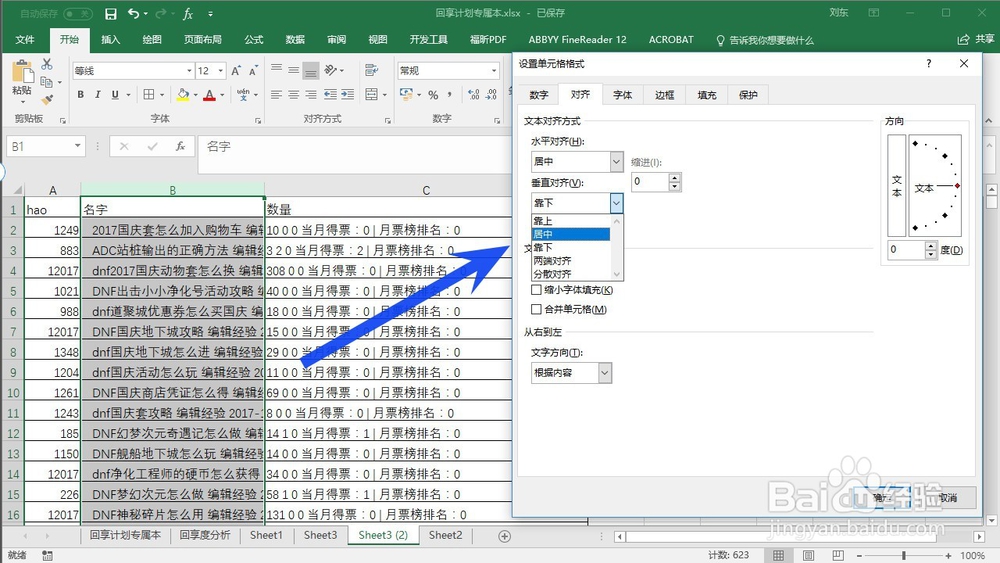Open the 回享度分析 worksheet tab
Image resolution: width=1000 pixels, height=563 pixels.
(x=205, y=536)
